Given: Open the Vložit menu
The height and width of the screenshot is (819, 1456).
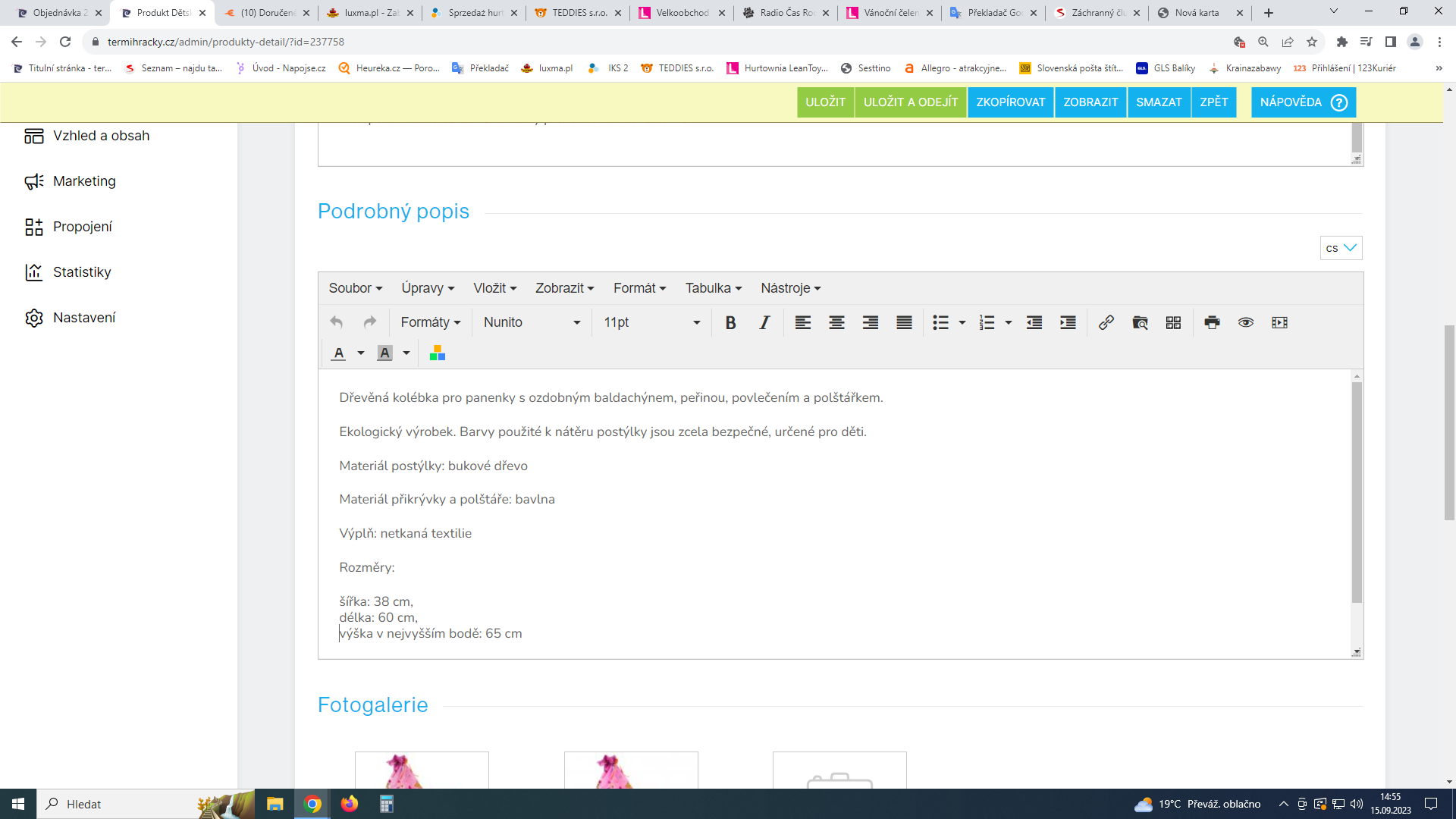Looking at the screenshot, I should pos(494,288).
